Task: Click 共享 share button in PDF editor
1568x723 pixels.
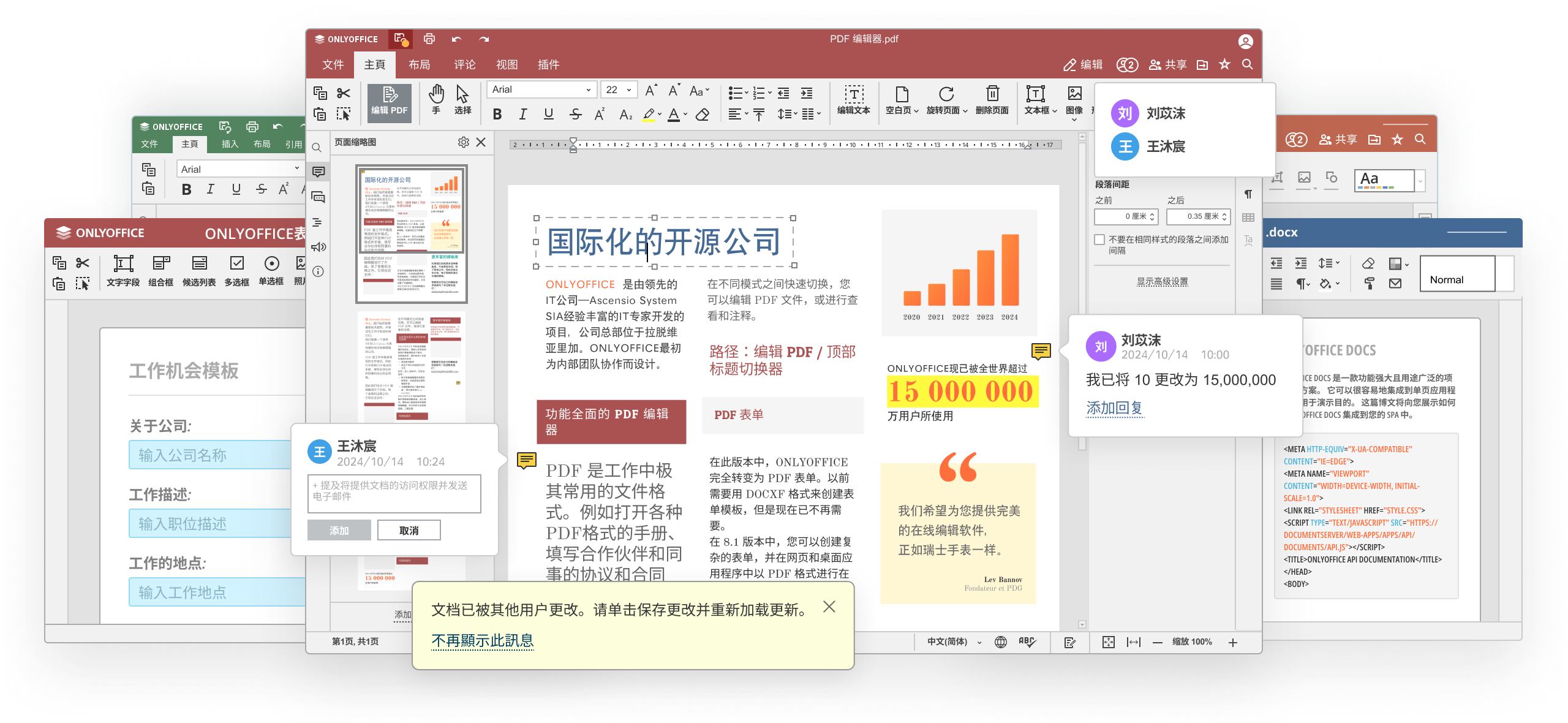Action: click(1168, 65)
